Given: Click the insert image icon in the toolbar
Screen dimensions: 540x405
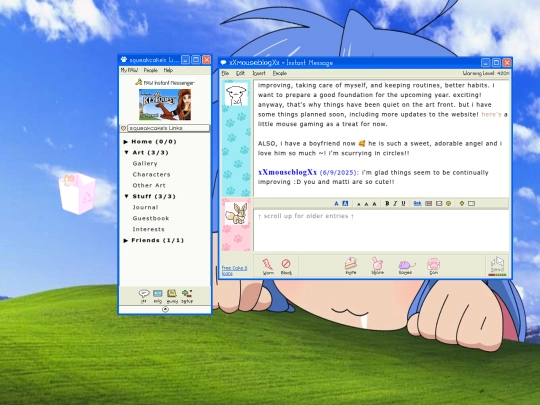Looking at the screenshot, I should pyautogui.click(x=428, y=204).
